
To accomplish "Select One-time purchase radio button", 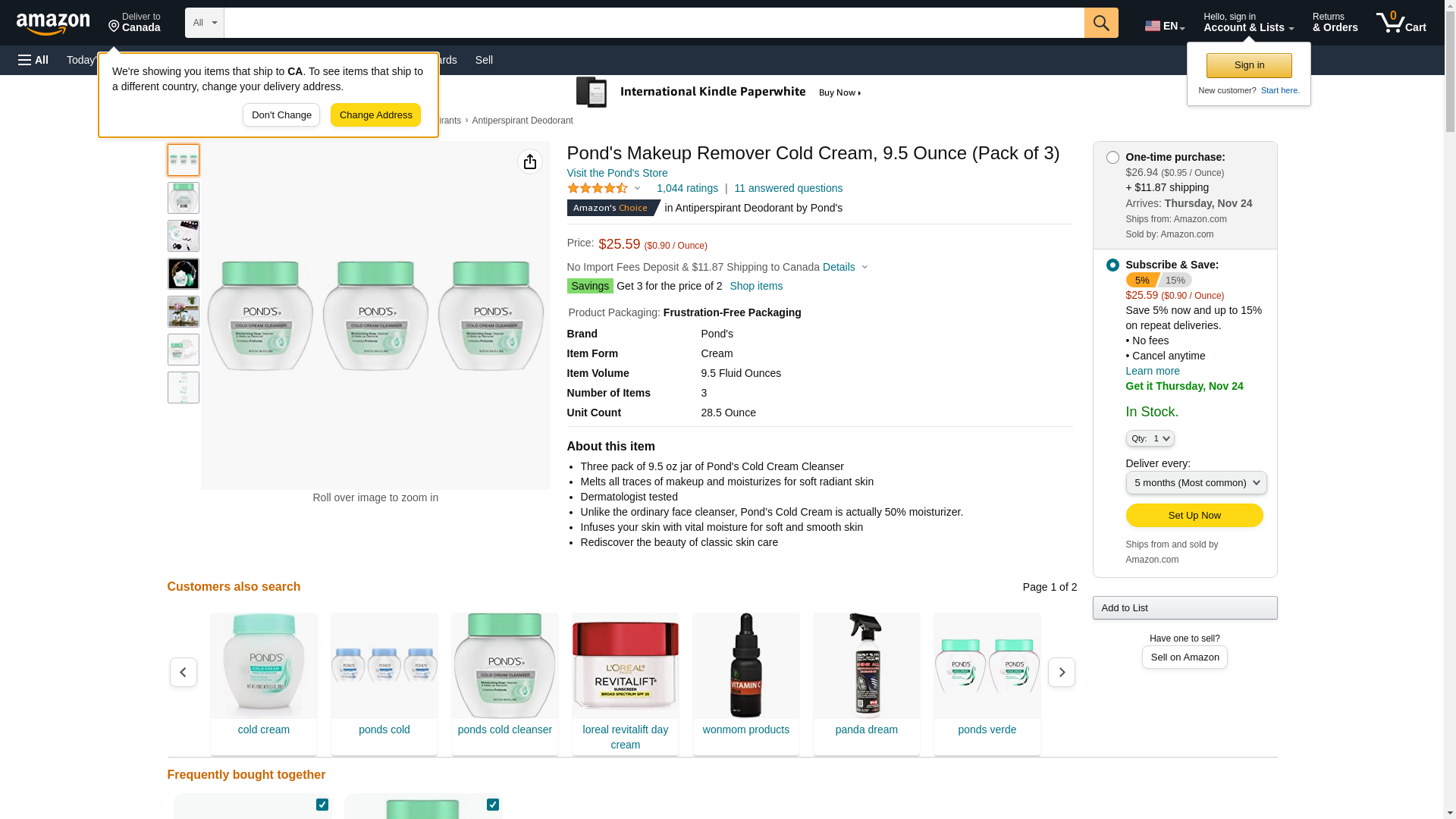I will [x=1112, y=158].
